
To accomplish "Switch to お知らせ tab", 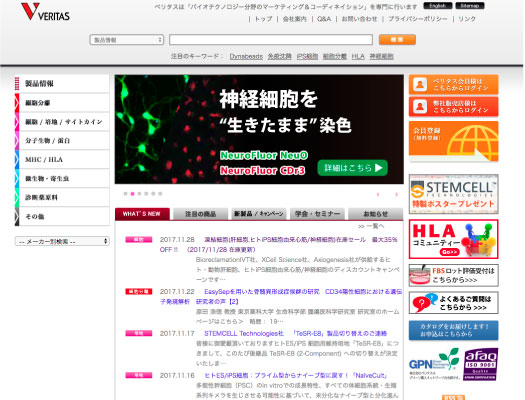I will pyautogui.click(x=376, y=214).
